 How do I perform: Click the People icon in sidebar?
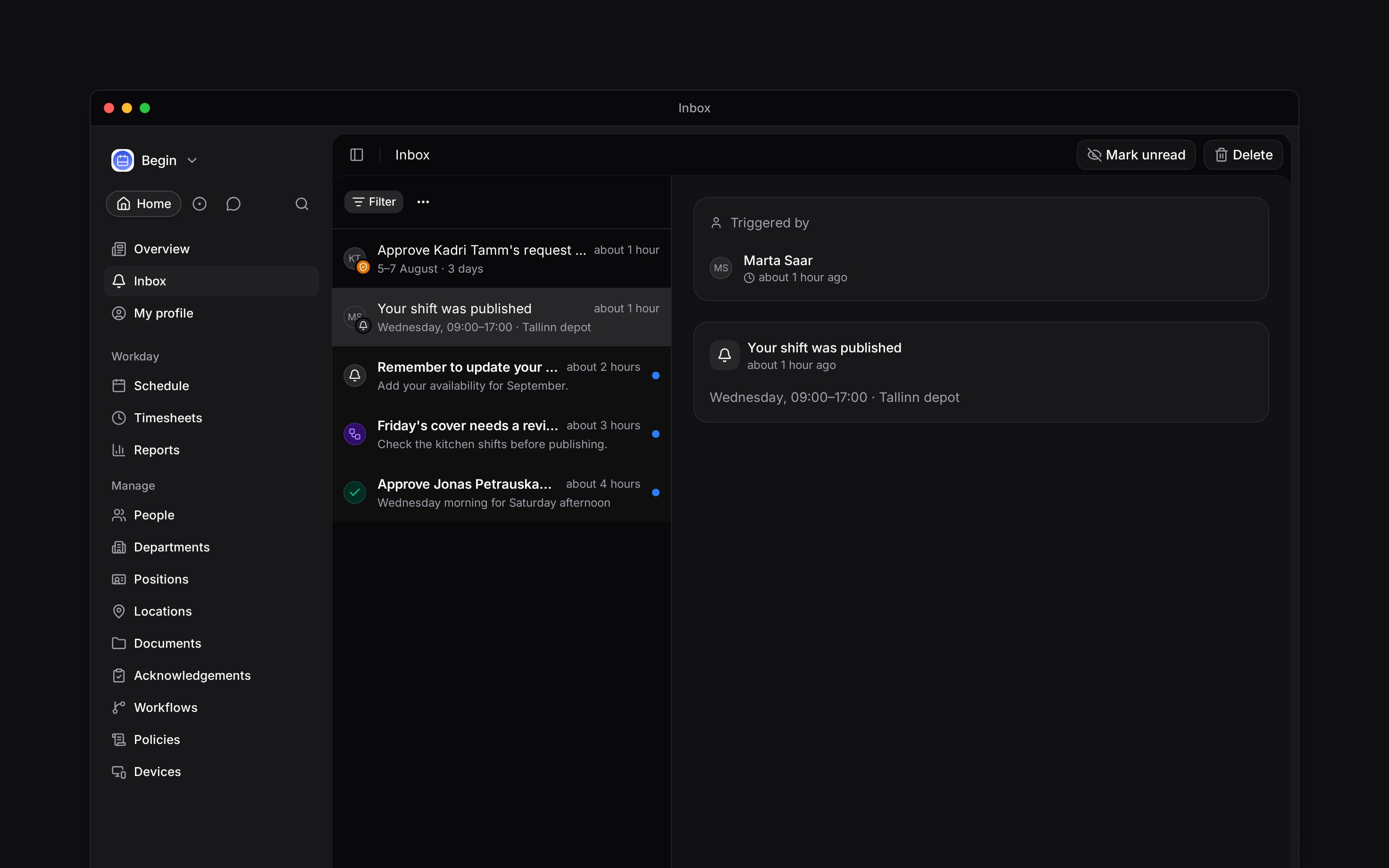pos(119,515)
